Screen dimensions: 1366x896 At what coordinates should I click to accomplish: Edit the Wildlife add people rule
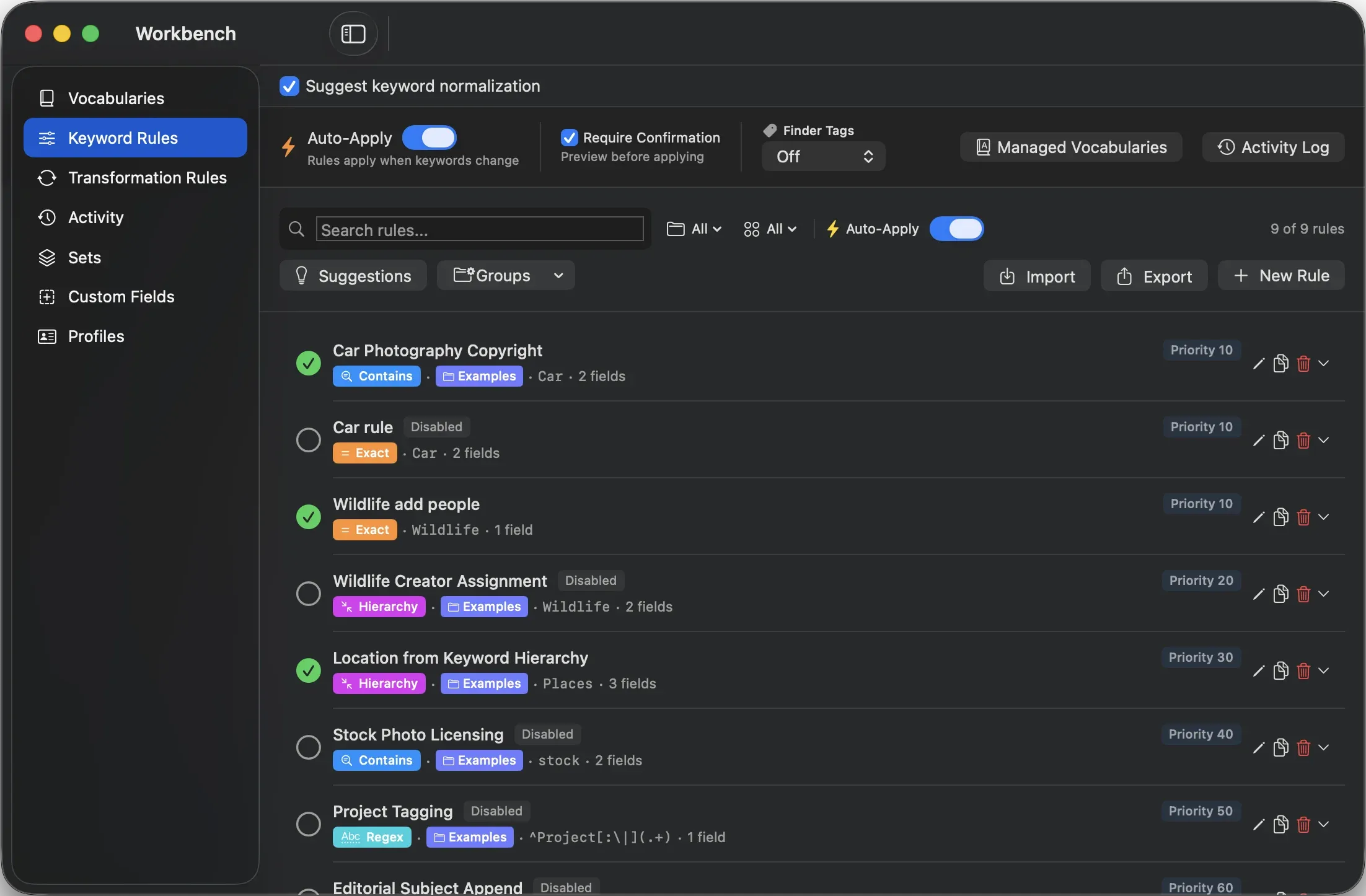tap(1258, 517)
